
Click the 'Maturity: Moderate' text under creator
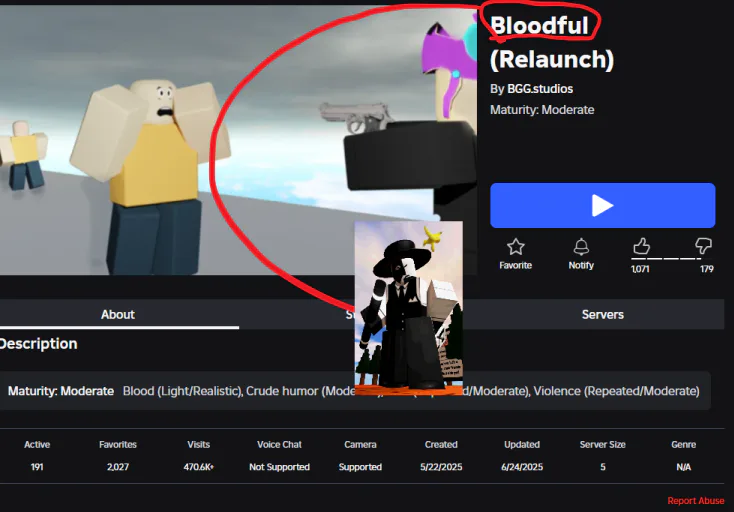click(x=542, y=110)
